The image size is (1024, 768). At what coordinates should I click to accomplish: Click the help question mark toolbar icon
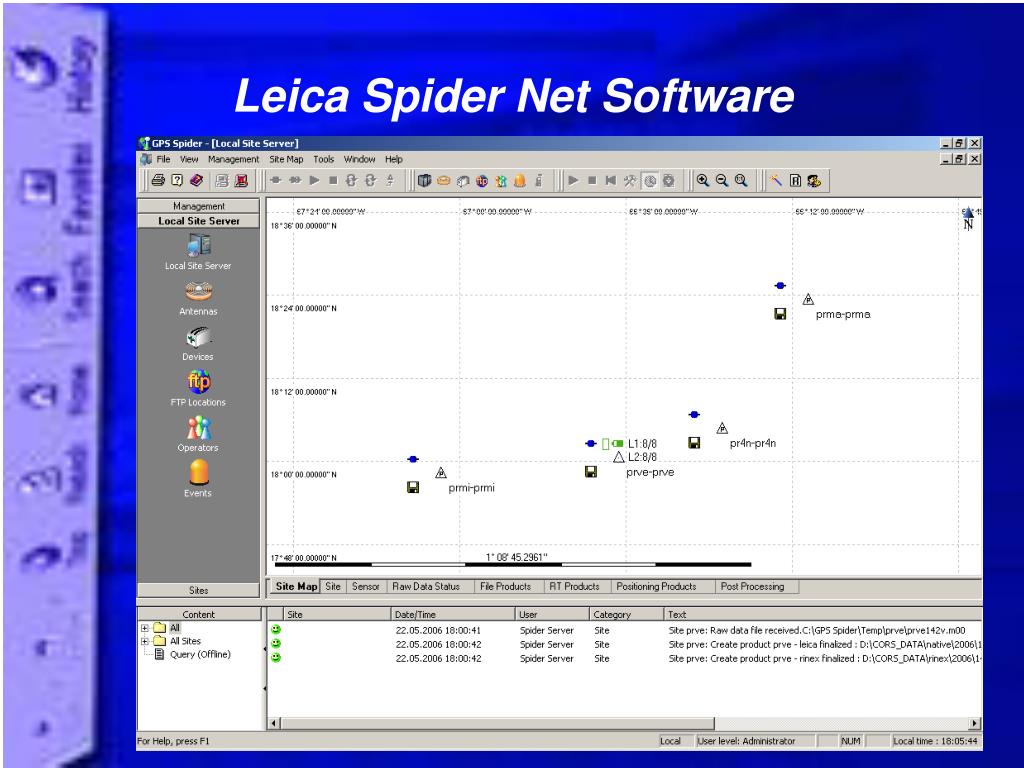[177, 180]
